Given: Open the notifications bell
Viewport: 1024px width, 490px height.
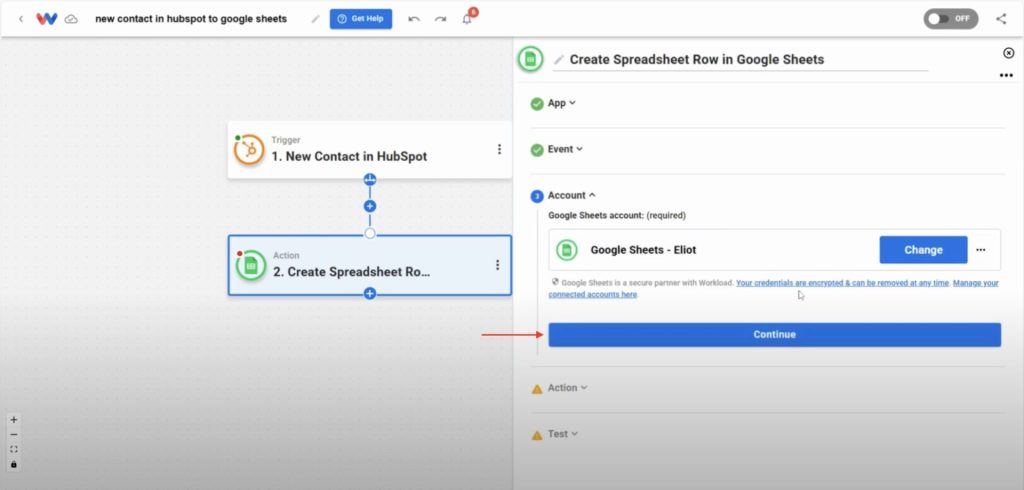Looking at the screenshot, I should (x=467, y=19).
